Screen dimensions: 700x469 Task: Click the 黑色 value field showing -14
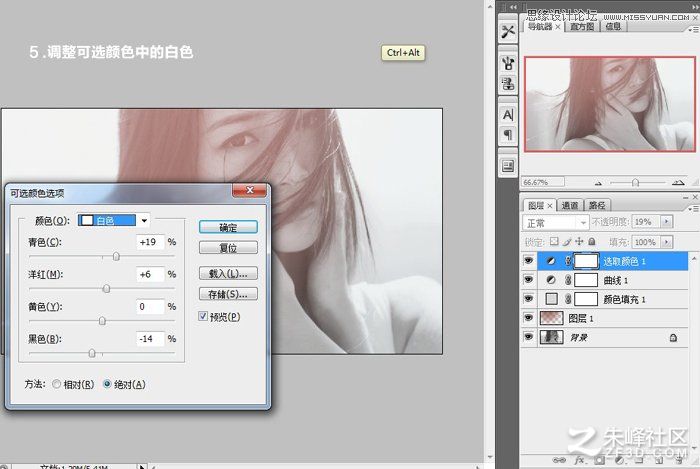[150, 339]
